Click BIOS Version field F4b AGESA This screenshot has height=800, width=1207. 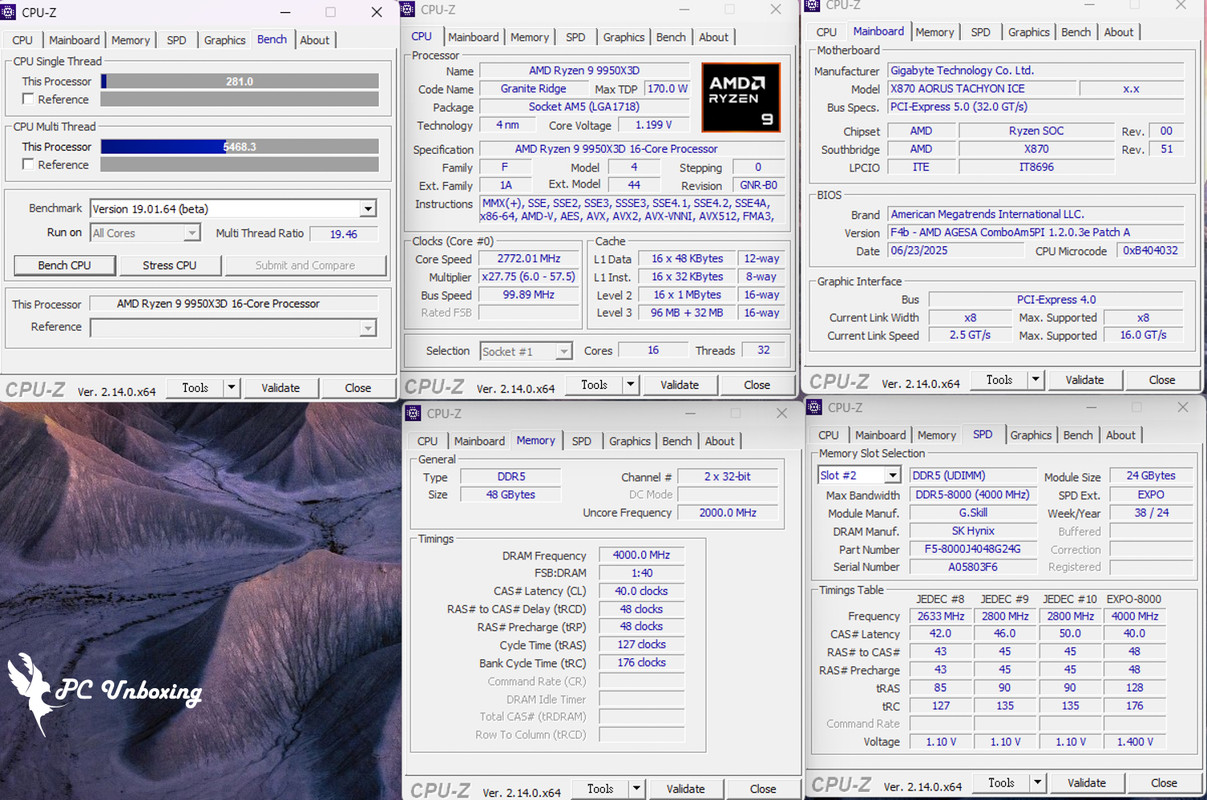pyautogui.click(x=1035, y=232)
